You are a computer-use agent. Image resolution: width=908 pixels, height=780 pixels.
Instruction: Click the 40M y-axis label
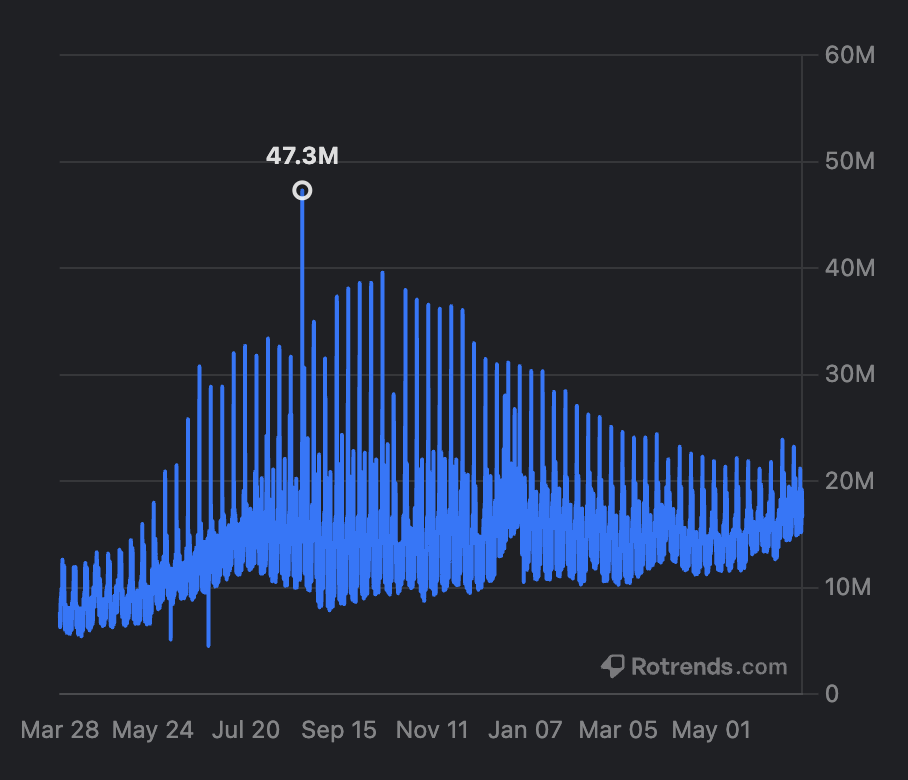point(850,268)
